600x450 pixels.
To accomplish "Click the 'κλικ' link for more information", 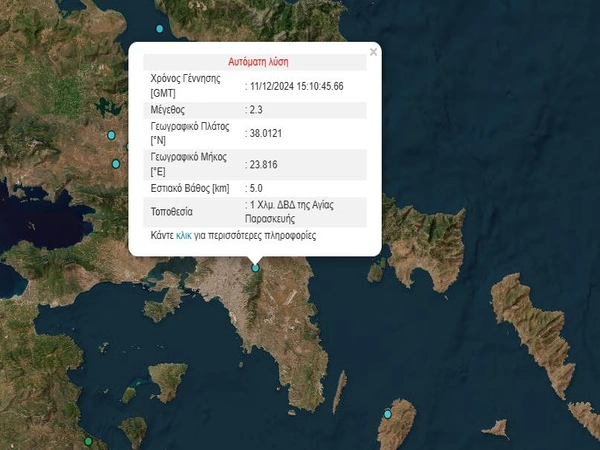I will (x=183, y=236).
